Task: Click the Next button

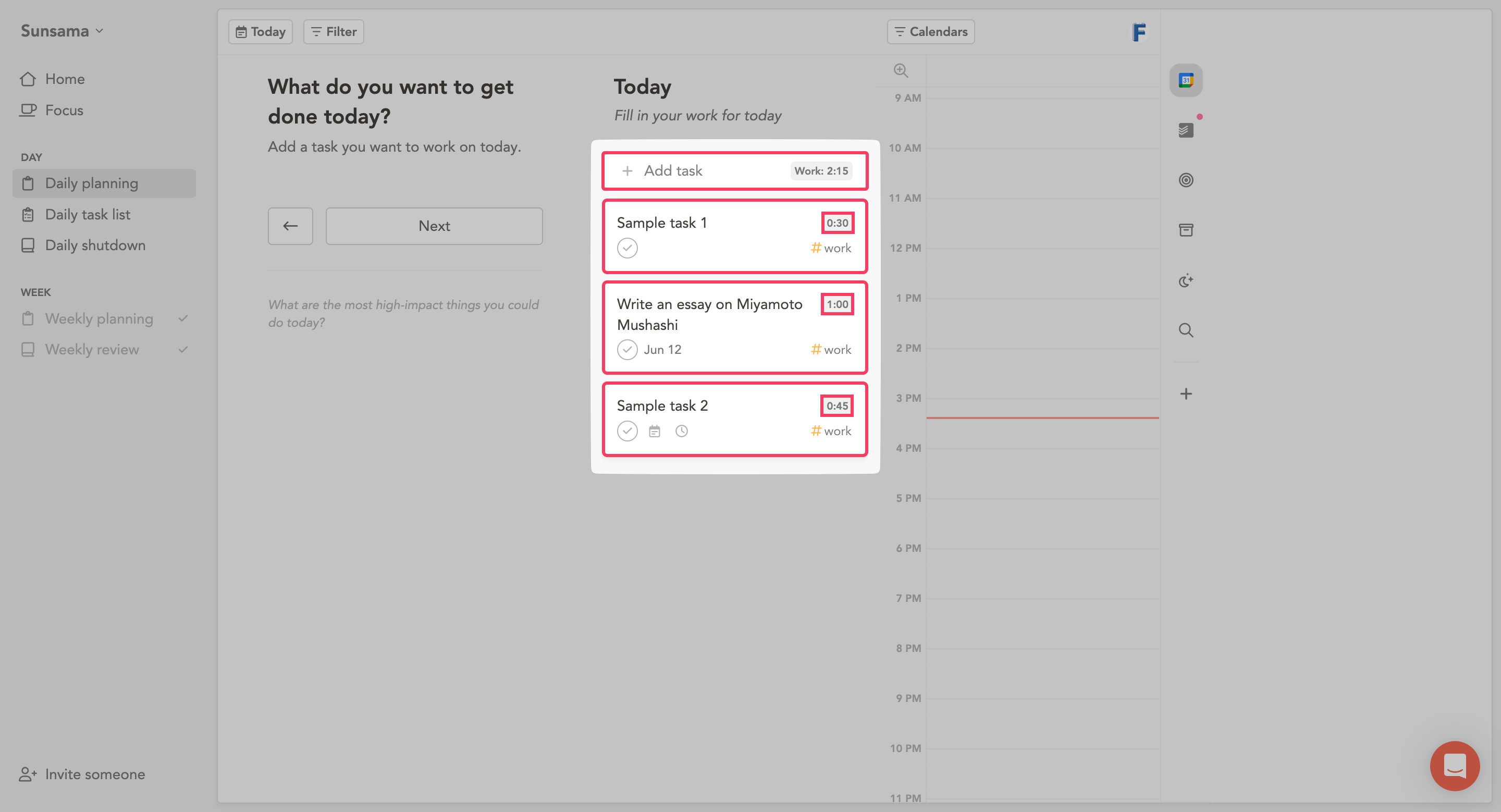Action: (x=434, y=226)
